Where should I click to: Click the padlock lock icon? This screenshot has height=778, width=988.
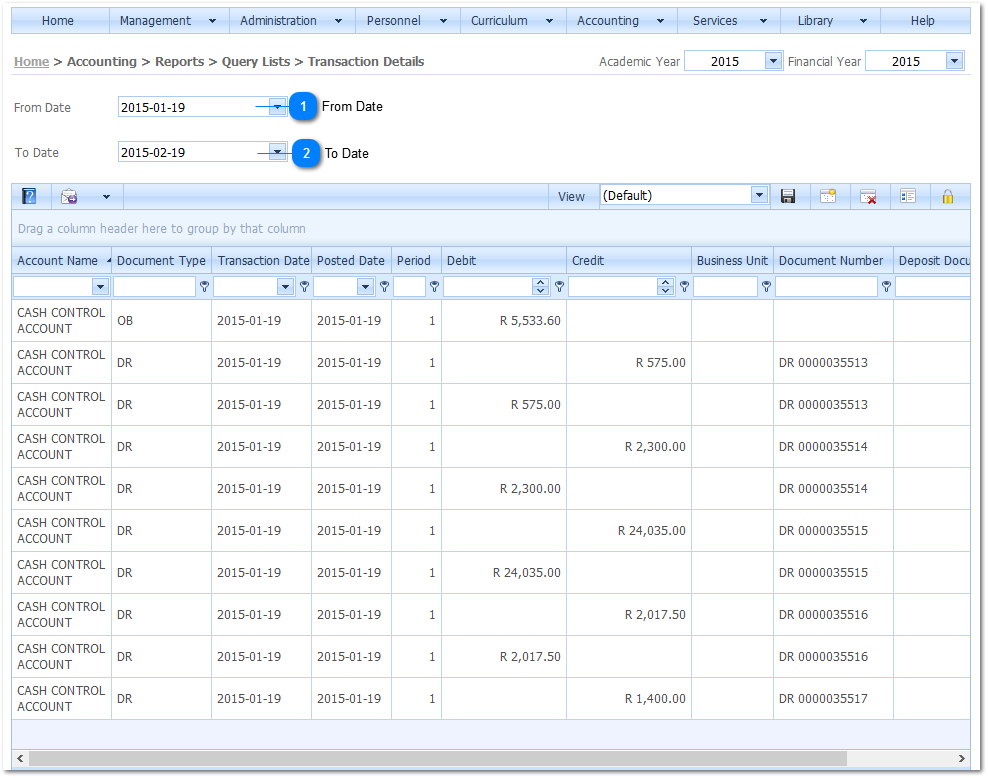pos(948,197)
